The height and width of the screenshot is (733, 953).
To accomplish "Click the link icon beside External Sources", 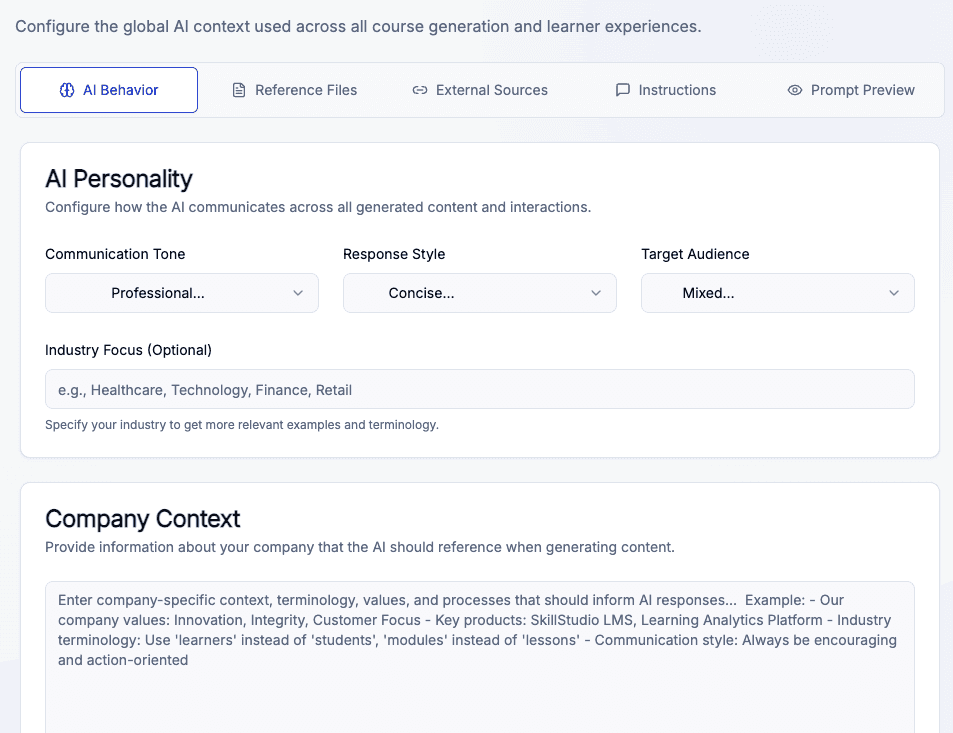I will [420, 90].
